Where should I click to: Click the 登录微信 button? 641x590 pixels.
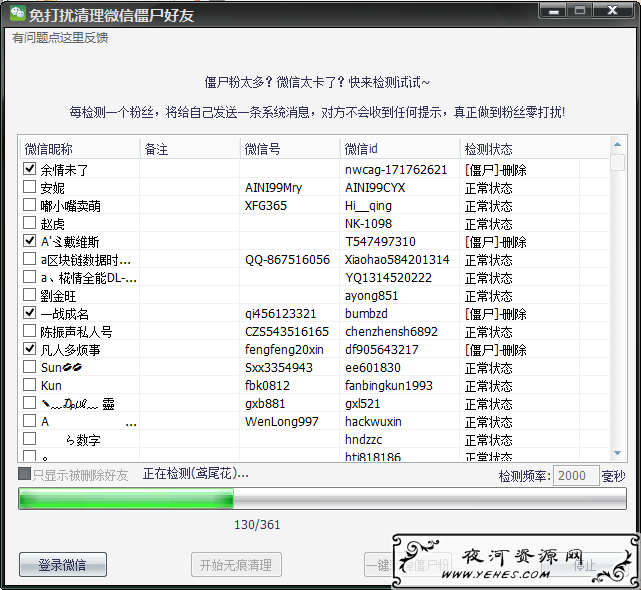[63, 565]
